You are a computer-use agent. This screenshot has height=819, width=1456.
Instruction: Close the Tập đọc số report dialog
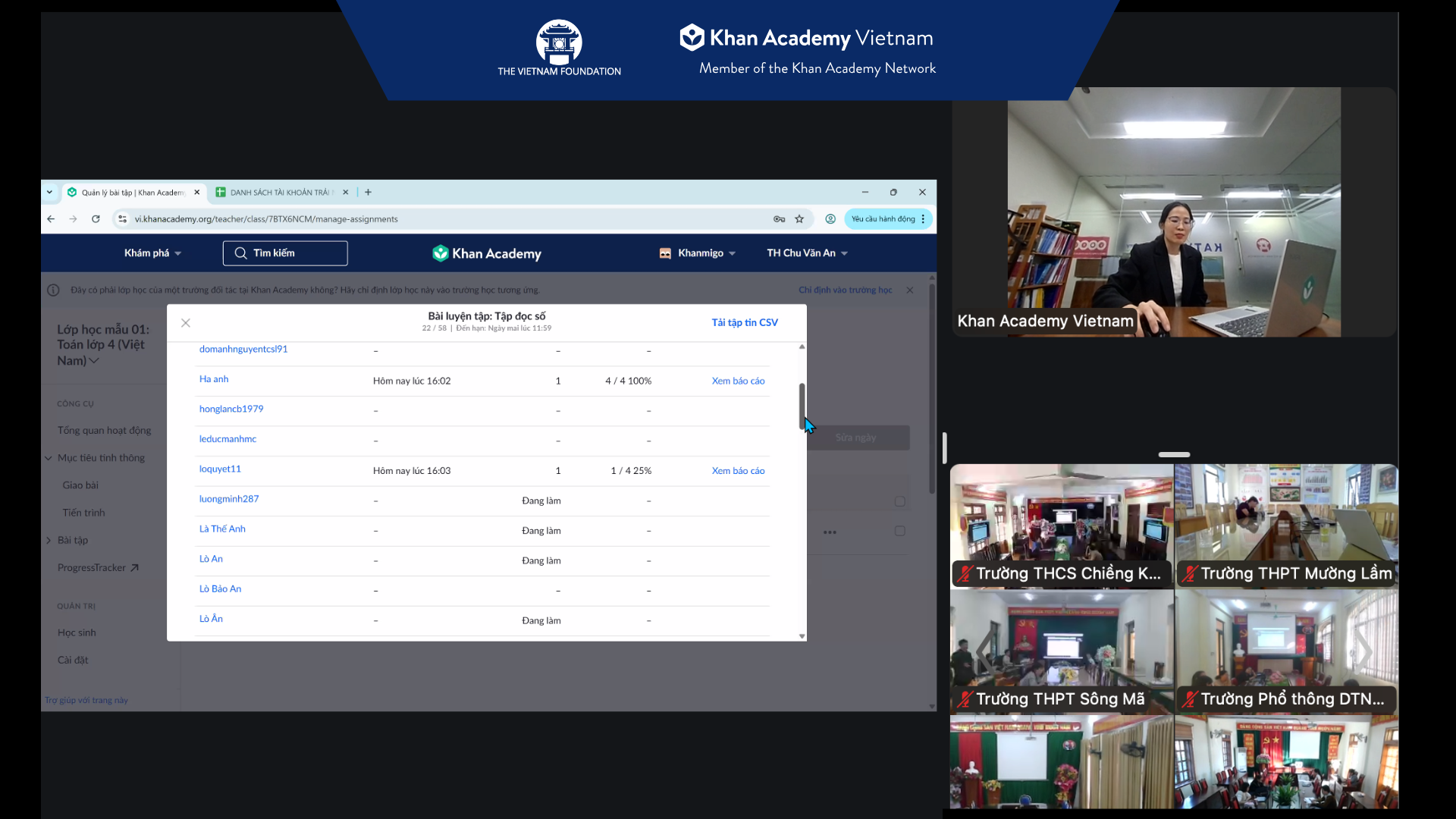point(186,323)
